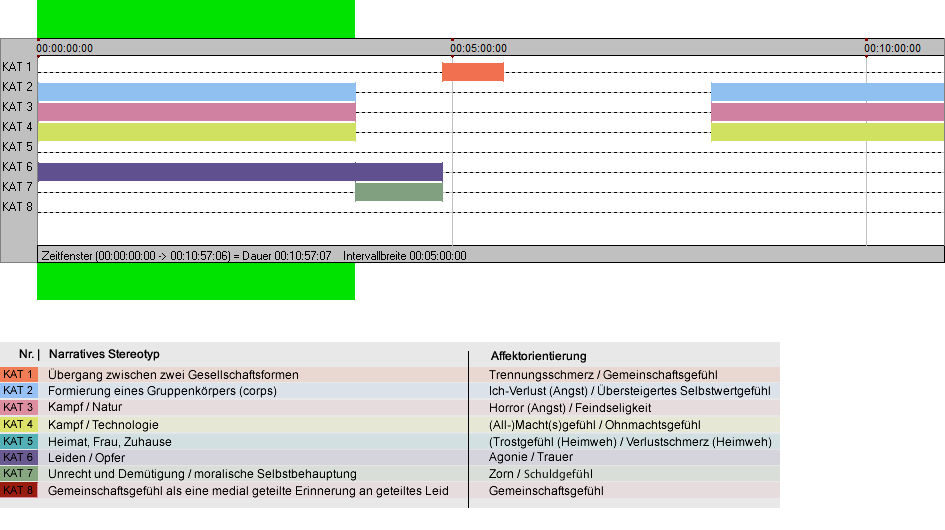Click the yellow KAT 4 legend swatch

pyautogui.click(x=19, y=424)
